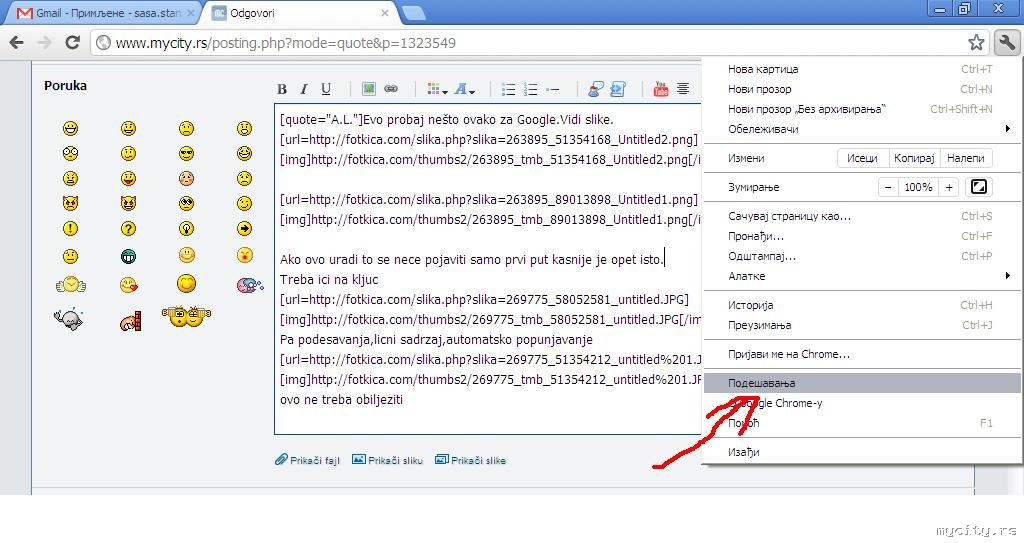This screenshot has height=543, width=1024.
Task: Insert a quote block with person icon
Action: 595,89
